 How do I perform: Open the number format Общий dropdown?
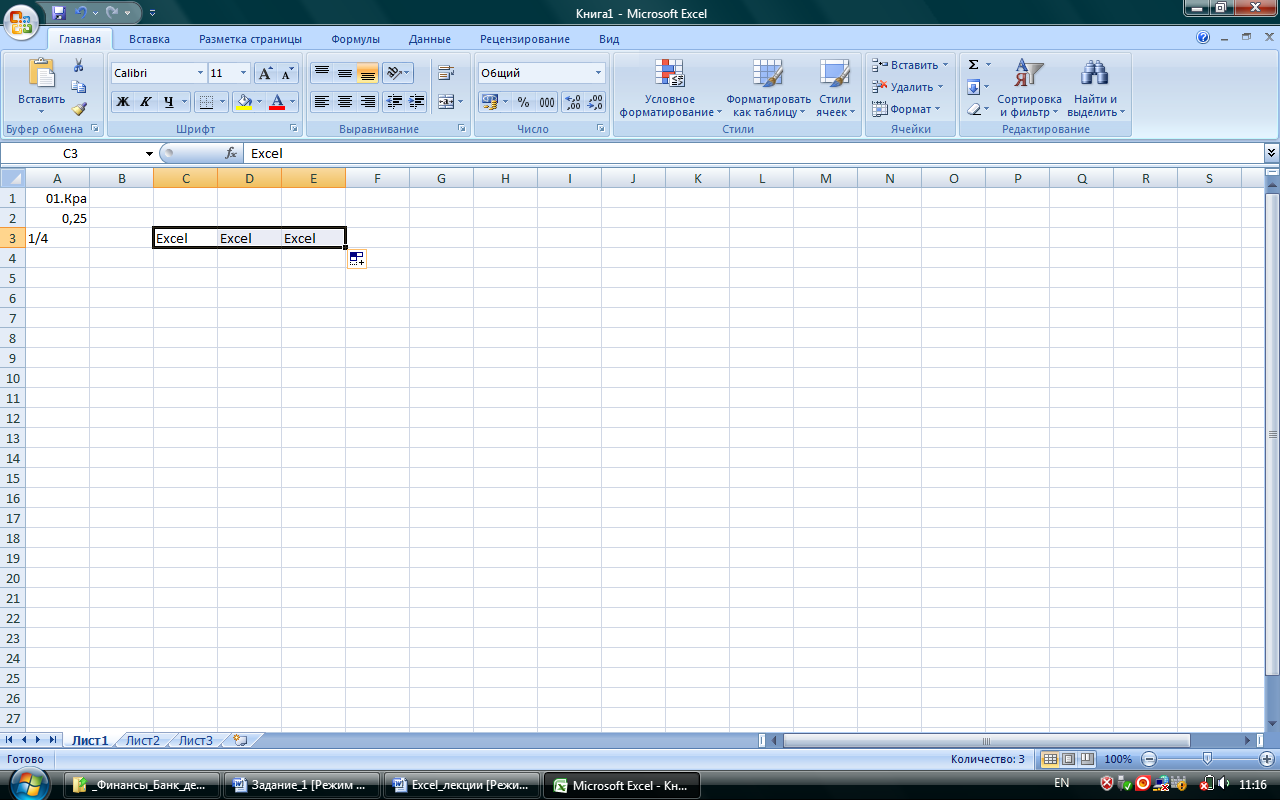599,73
